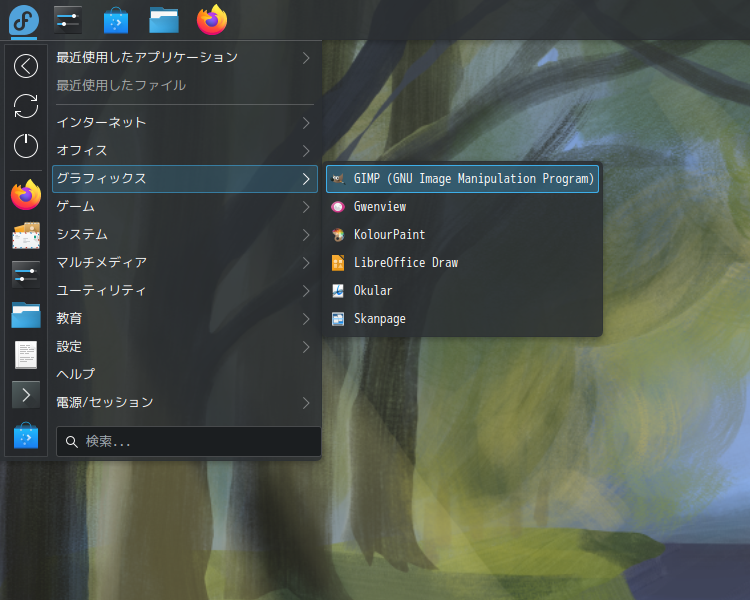Open System Settings sliders icon in sidebar
The height and width of the screenshot is (600, 750).
pos(26,275)
